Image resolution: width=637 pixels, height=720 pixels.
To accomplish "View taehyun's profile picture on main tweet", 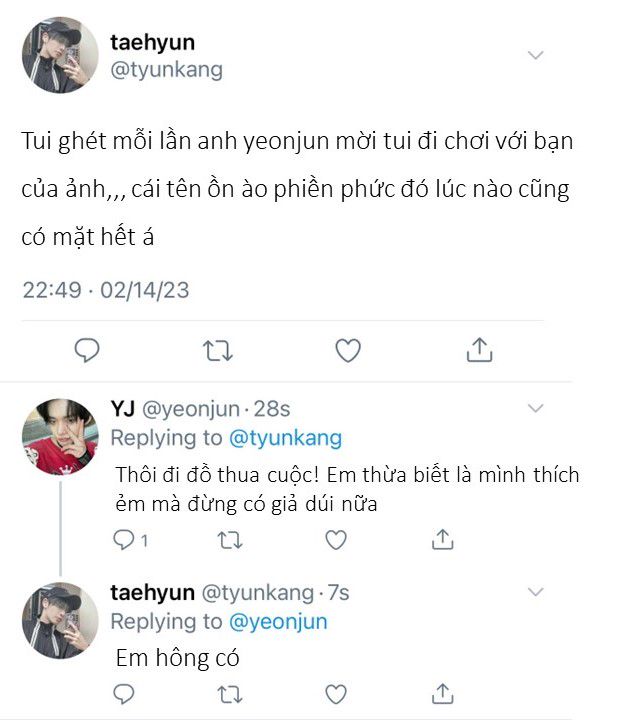I will tap(60, 55).
